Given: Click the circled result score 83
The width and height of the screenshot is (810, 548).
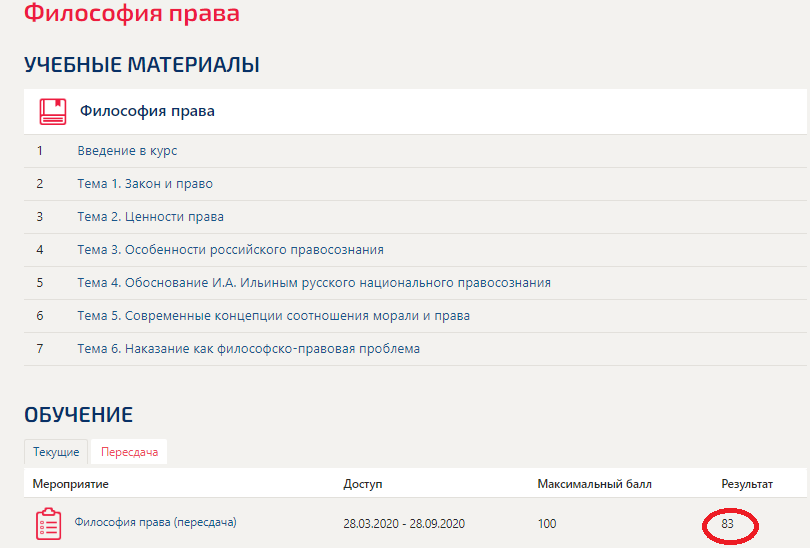Looking at the screenshot, I should coord(728,524).
